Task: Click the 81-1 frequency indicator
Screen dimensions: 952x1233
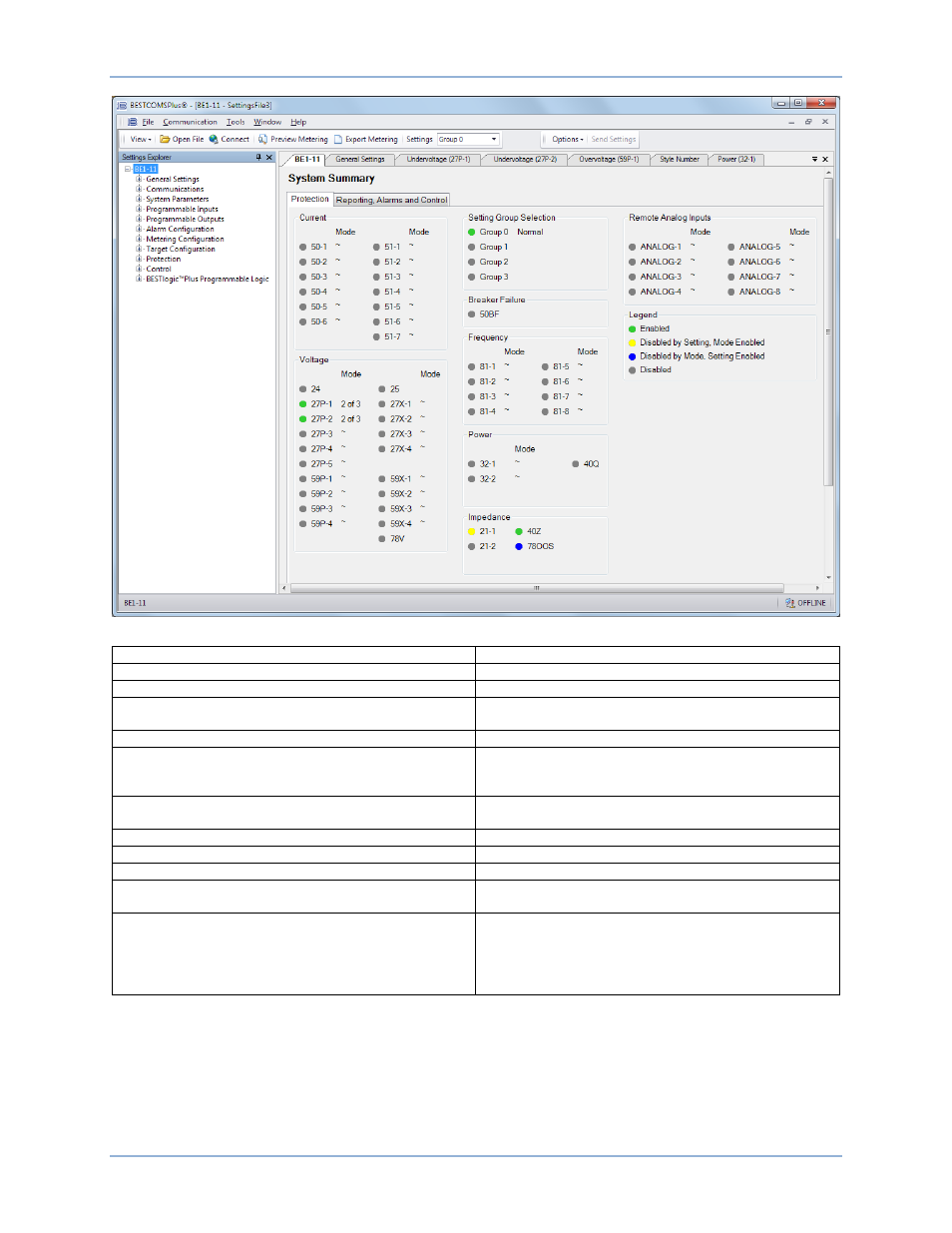Action: pos(472,366)
